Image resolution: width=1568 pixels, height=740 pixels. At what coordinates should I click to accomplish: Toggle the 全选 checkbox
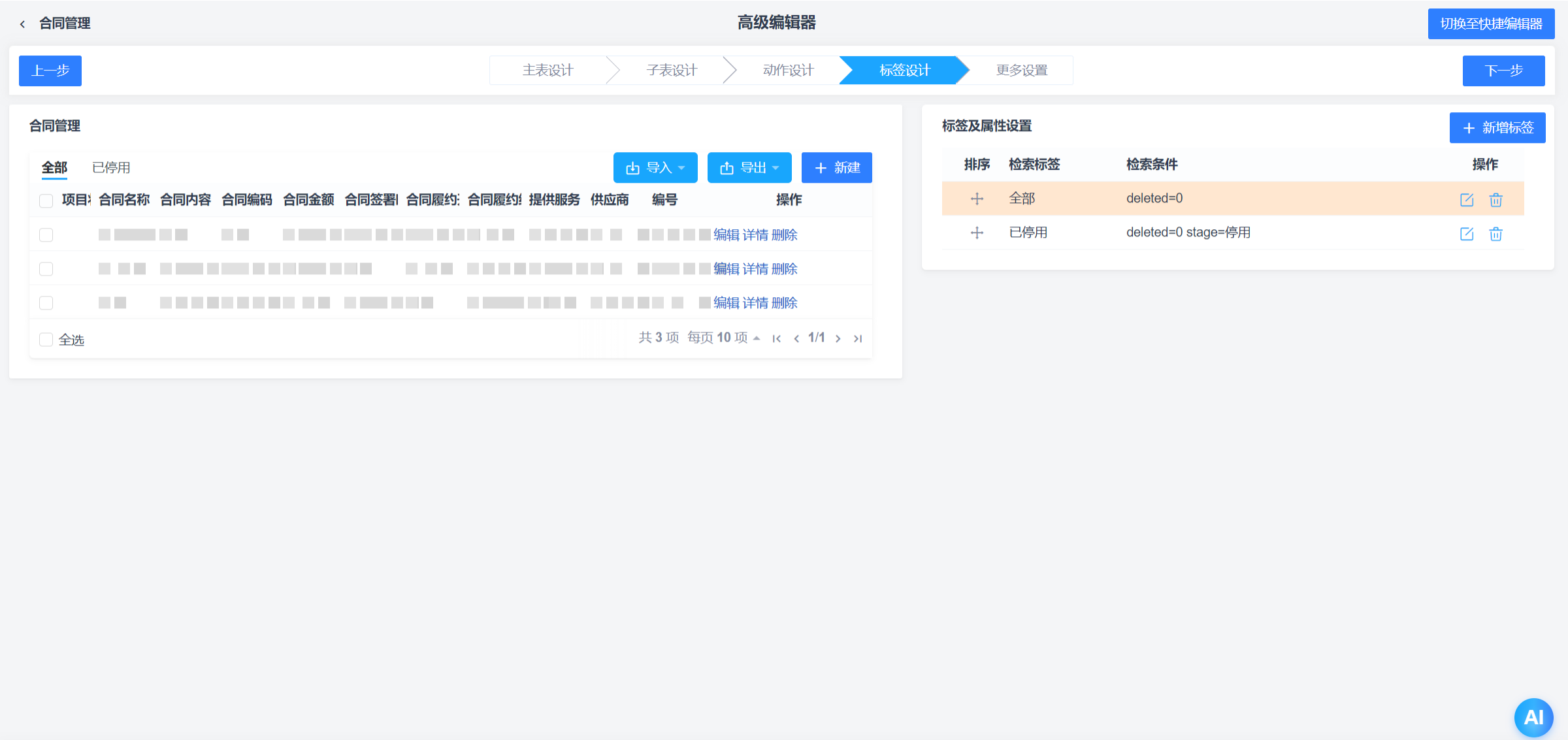(46, 339)
